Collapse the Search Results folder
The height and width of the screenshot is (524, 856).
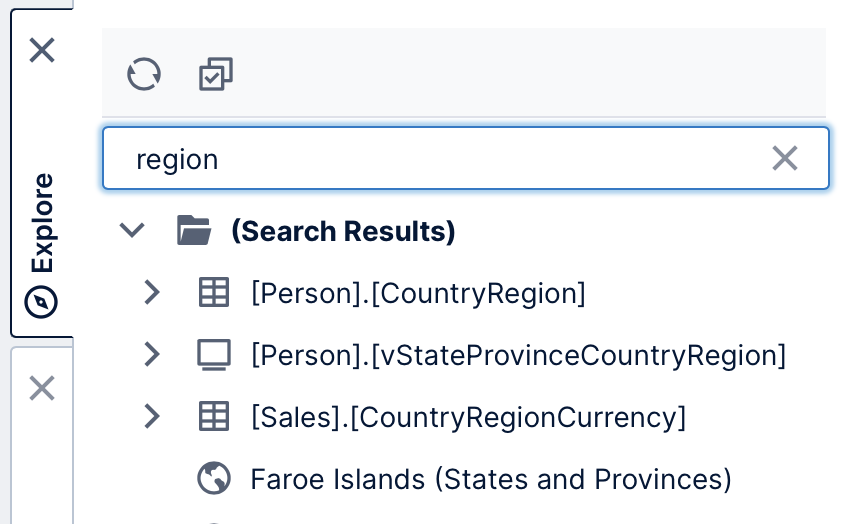pos(132,230)
